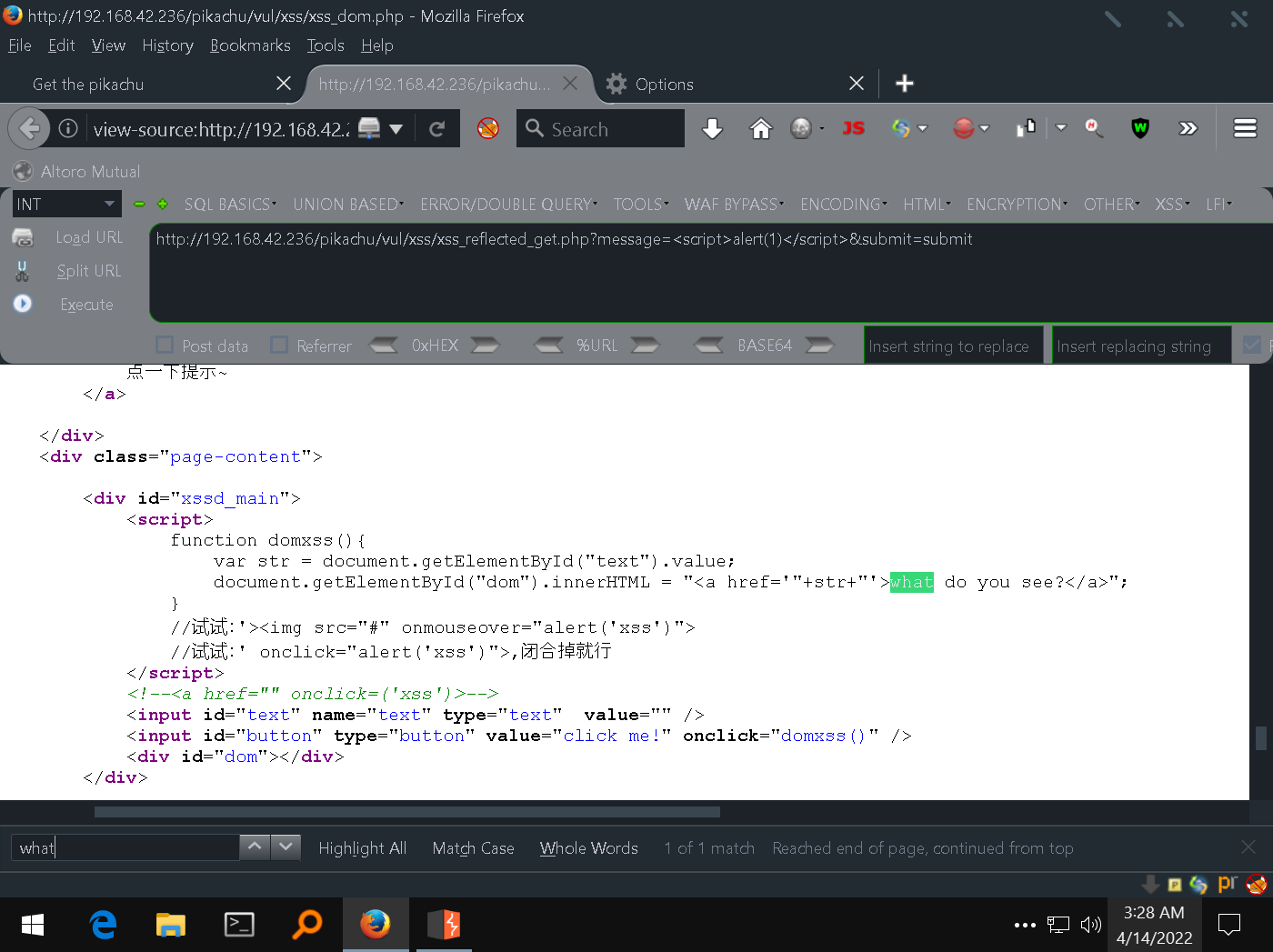The height and width of the screenshot is (952, 1273).
Task: Click the Execute button label
Action: 86,305
